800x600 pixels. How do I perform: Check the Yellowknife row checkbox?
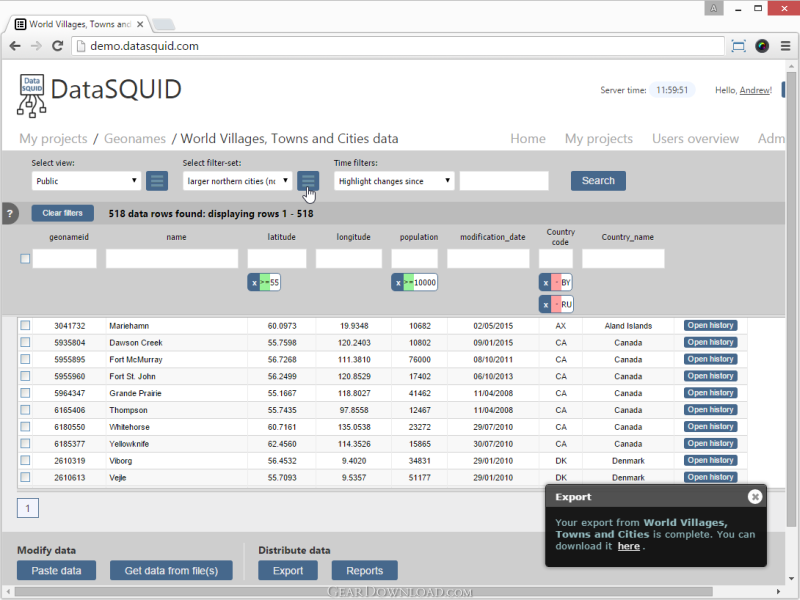tap(25, 443)
